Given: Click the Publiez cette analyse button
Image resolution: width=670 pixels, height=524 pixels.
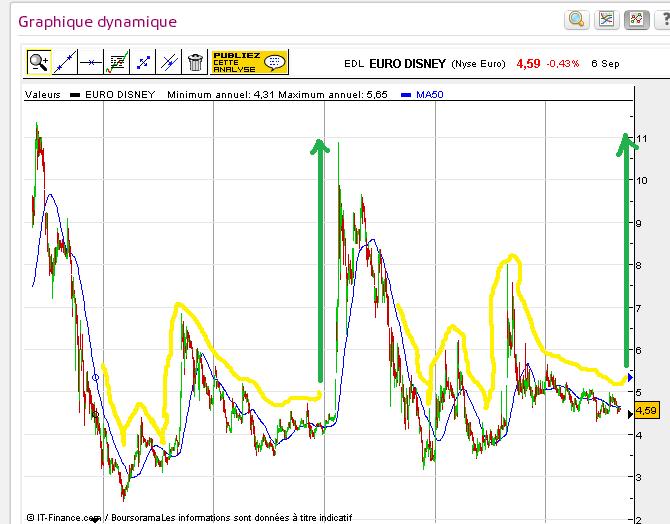Looking at the screenshot, I should pyautogui.click(x=249, y=62).
